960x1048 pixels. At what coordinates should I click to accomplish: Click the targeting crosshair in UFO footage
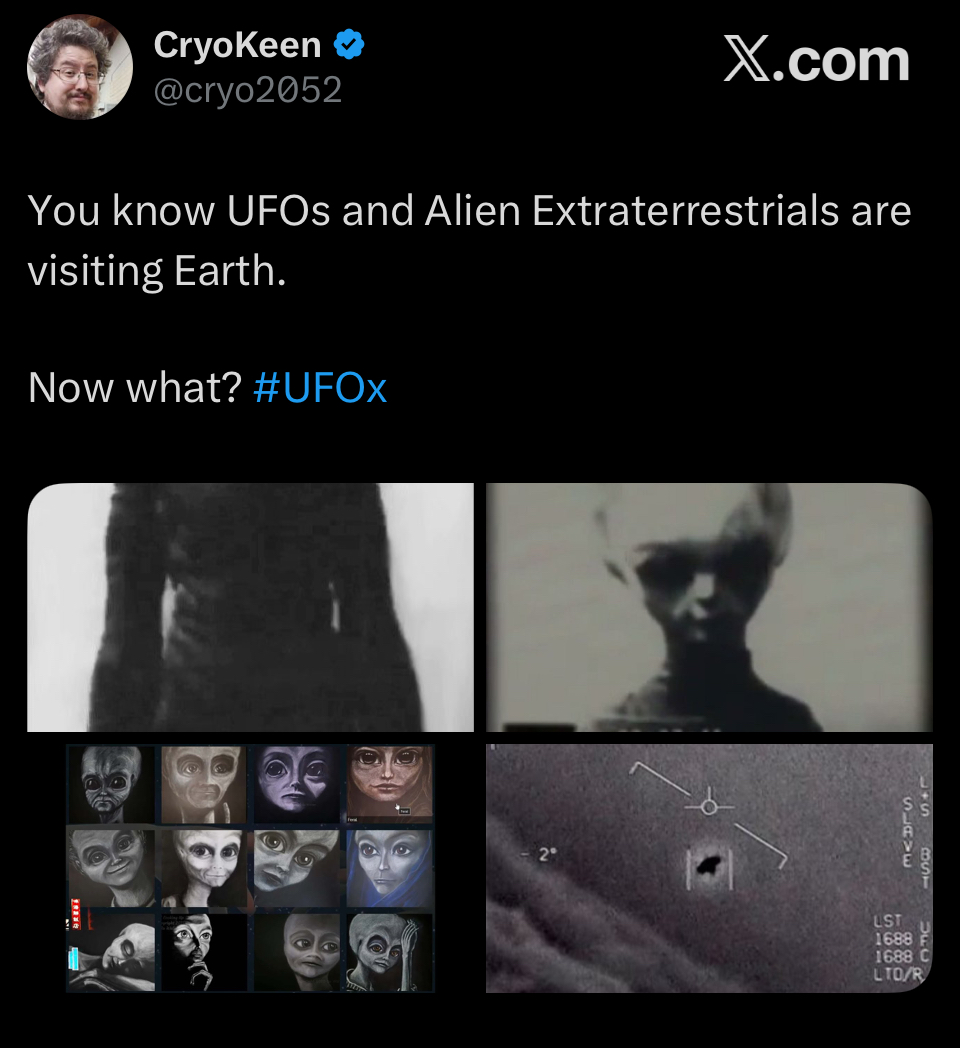coord(709,808)
